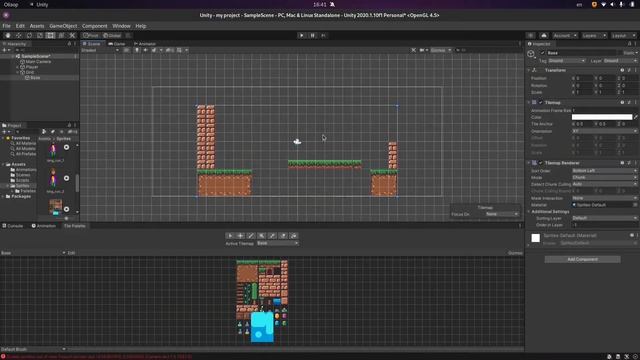The width and height of the screenshot is (640, 360).
Task: Start Play mode
Action: coord(302,36)
